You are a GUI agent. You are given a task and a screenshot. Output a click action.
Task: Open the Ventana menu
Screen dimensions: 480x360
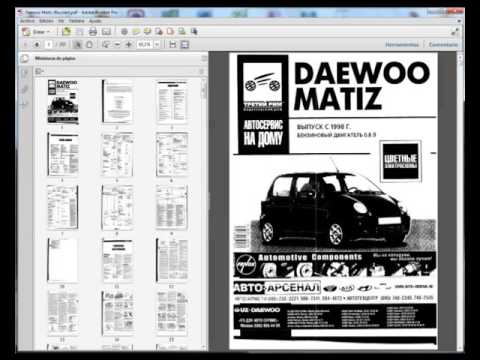tap(77, 21)
